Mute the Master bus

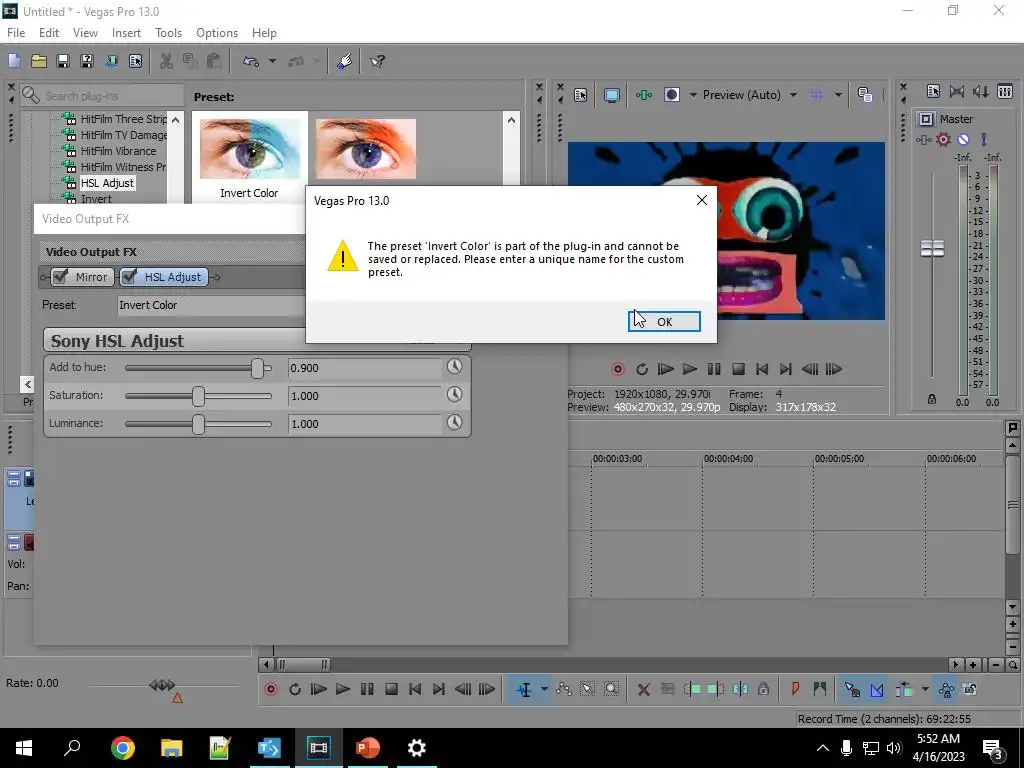(963, 140)
